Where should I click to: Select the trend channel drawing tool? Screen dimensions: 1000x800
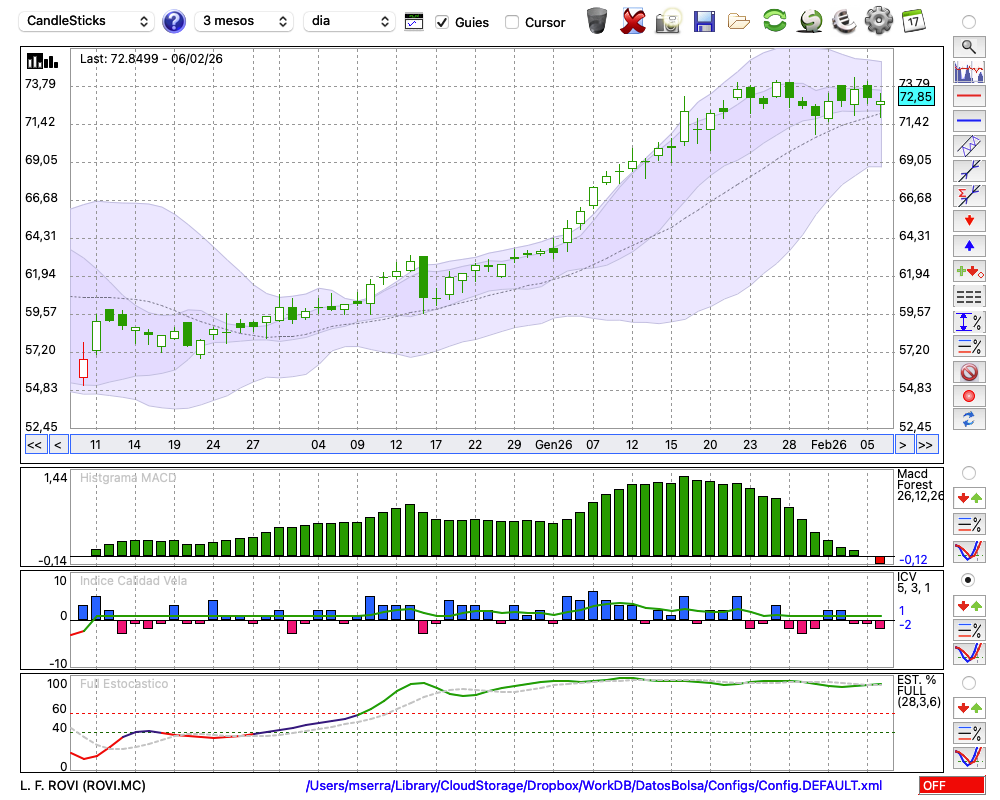(x=968, y=146)
